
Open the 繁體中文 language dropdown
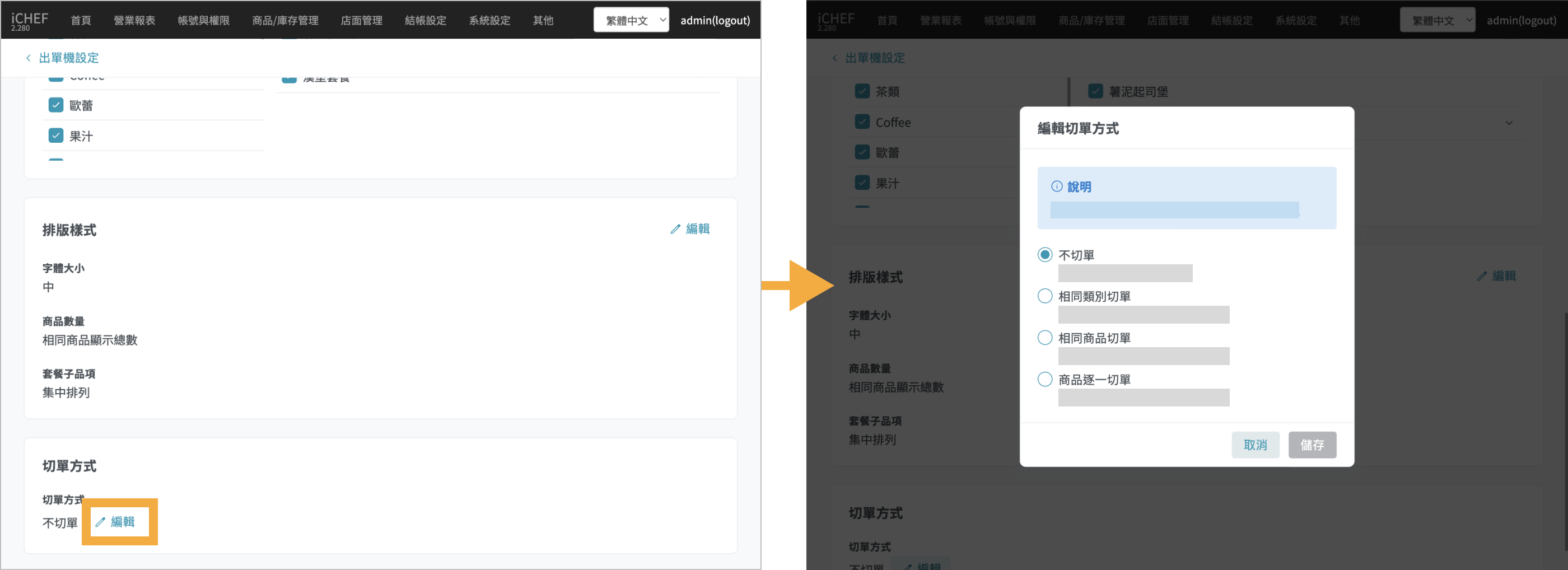point(631,20)
